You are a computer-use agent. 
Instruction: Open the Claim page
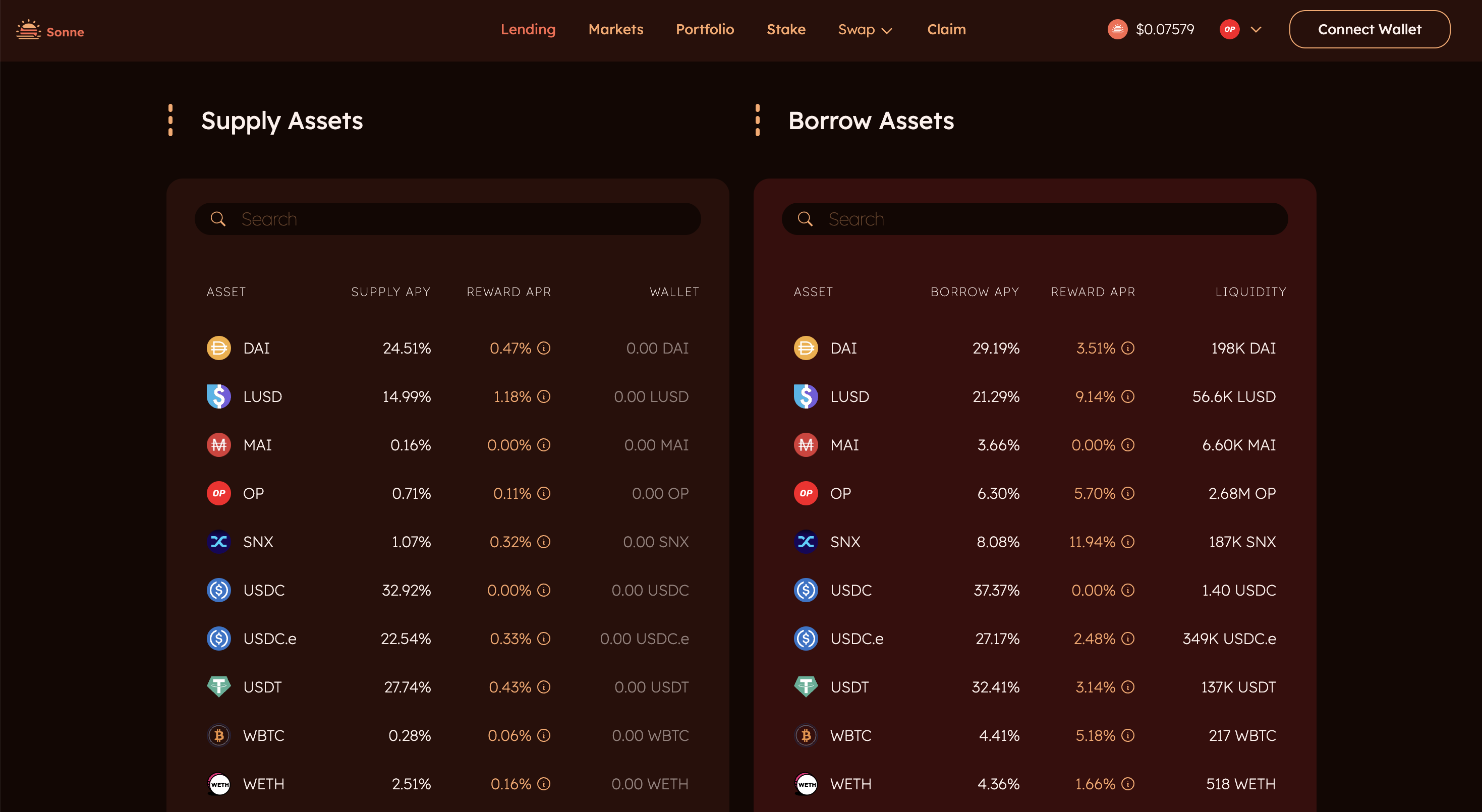946,29
